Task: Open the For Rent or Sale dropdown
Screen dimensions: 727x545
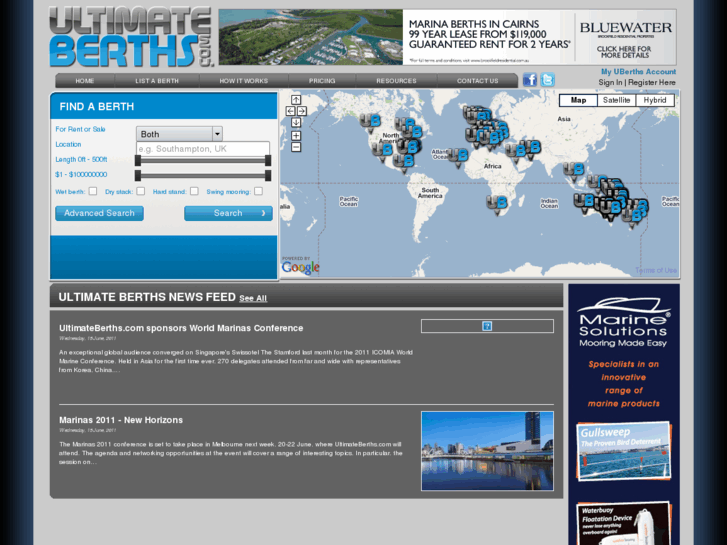Action: tap(179, 134)
